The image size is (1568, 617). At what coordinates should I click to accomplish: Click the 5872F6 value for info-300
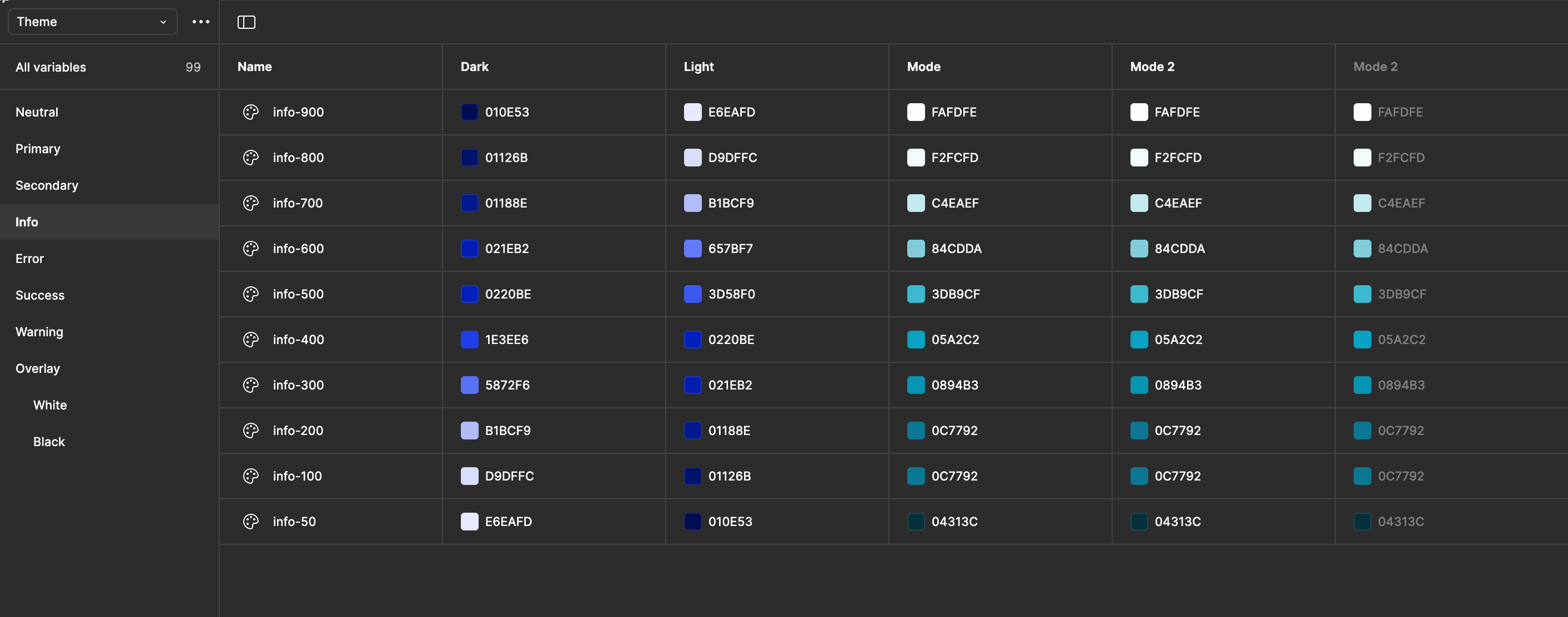tap(507, 385)
